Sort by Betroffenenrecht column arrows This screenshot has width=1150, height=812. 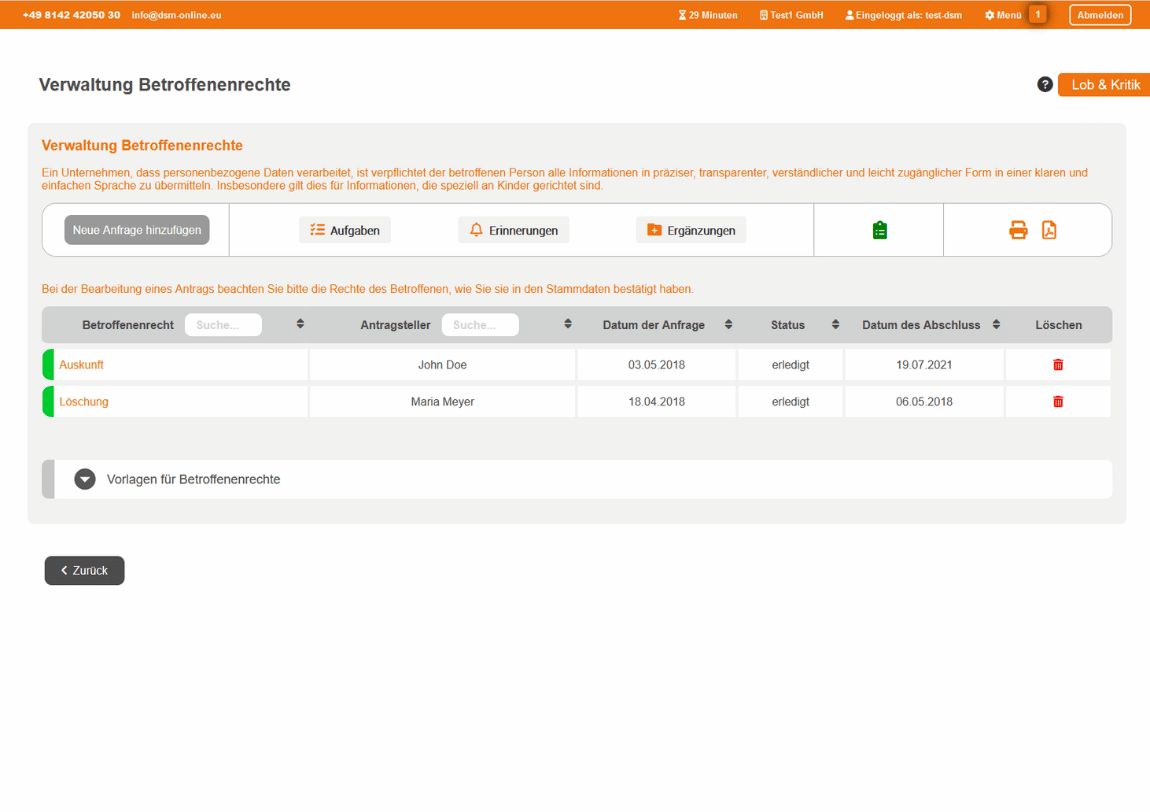click(300, 324)
